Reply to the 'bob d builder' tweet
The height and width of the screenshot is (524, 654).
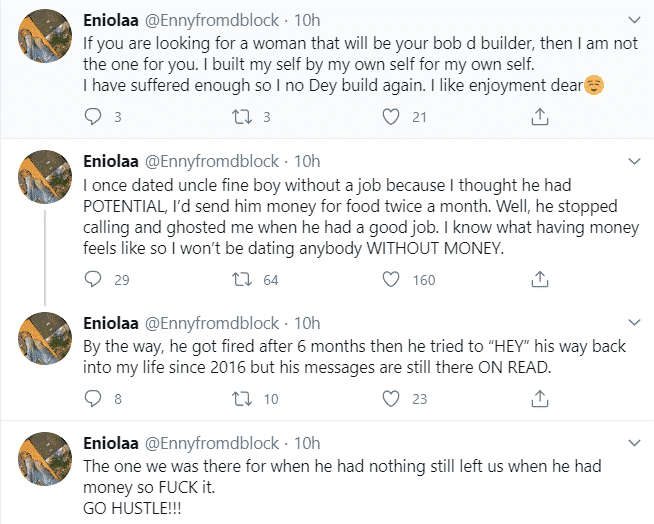tap(93, 117)
